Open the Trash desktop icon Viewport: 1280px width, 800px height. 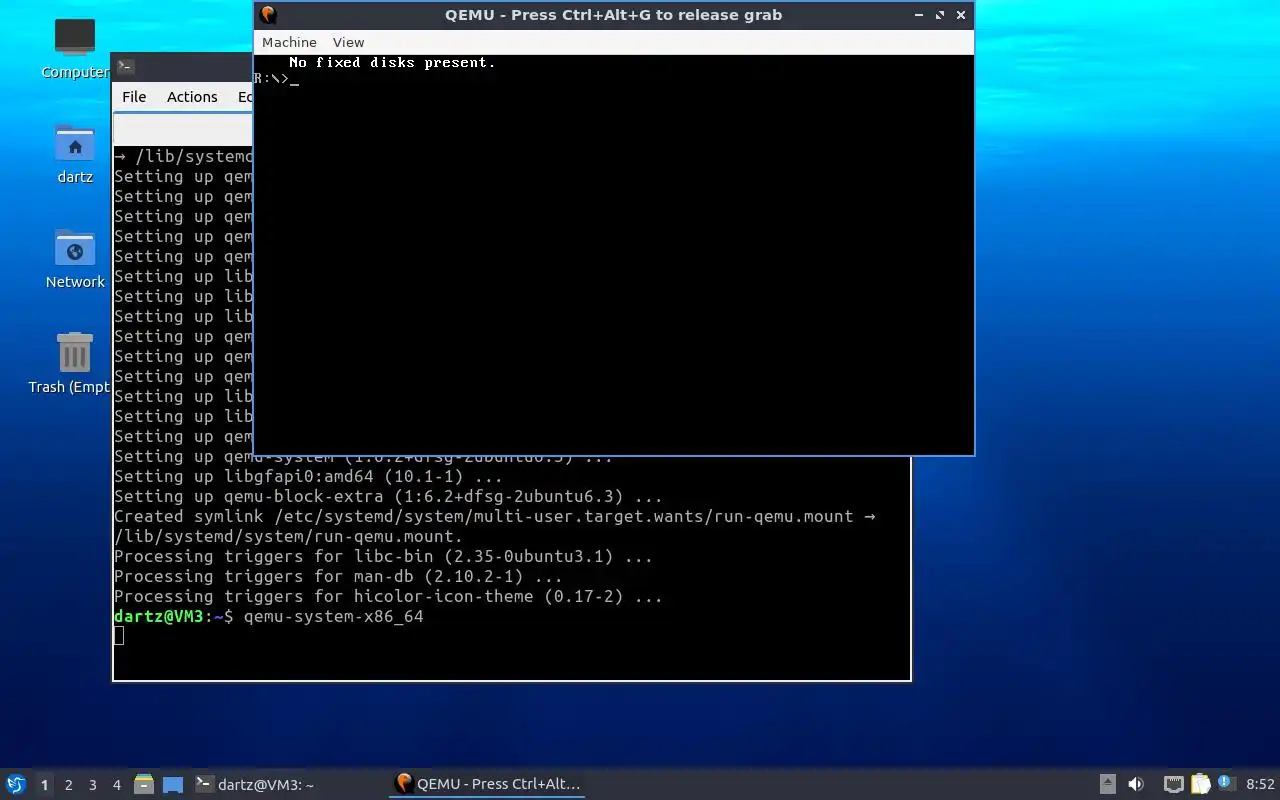(x=75, y=364)
